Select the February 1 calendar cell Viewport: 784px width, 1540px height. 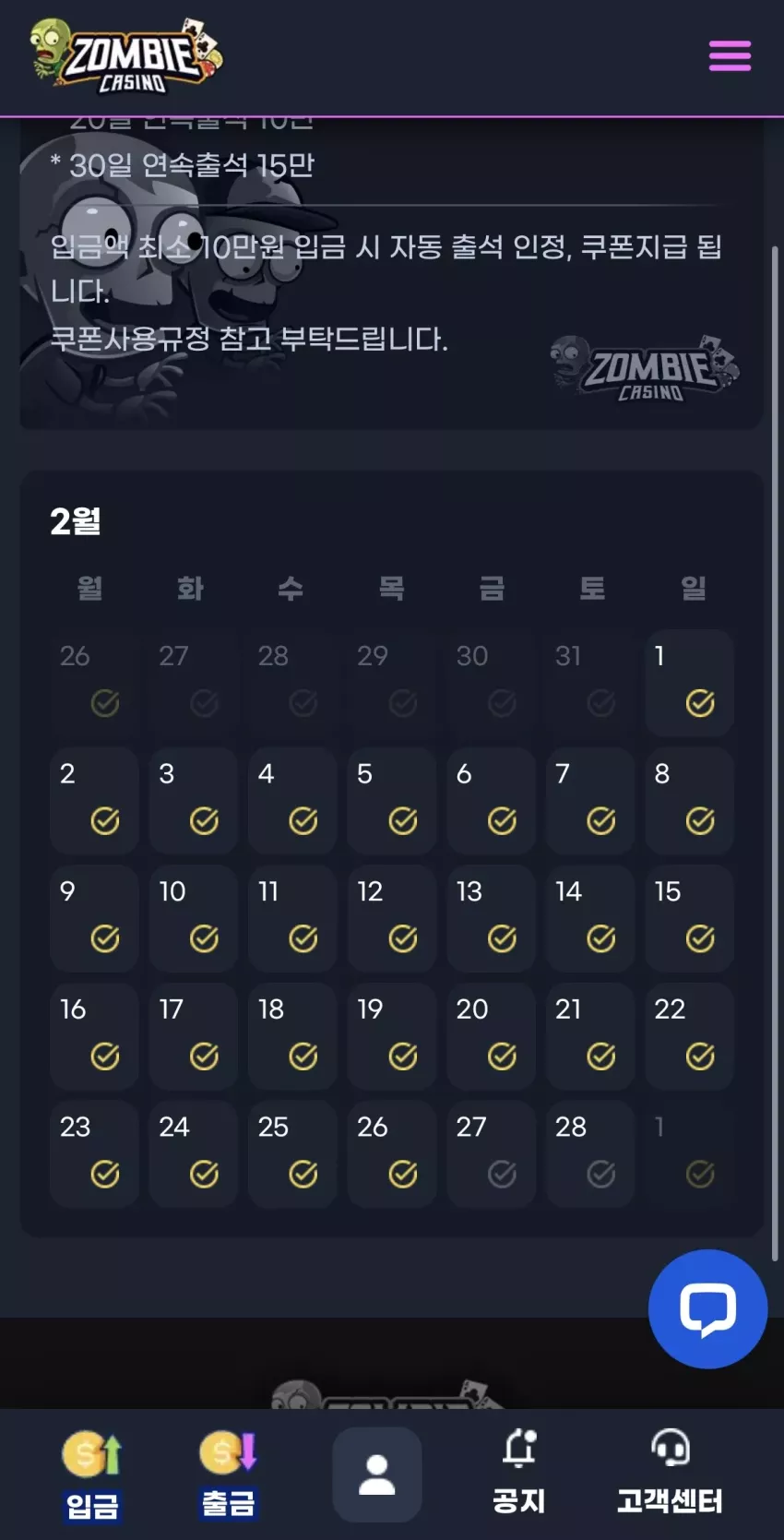click(x=690, y=683)
